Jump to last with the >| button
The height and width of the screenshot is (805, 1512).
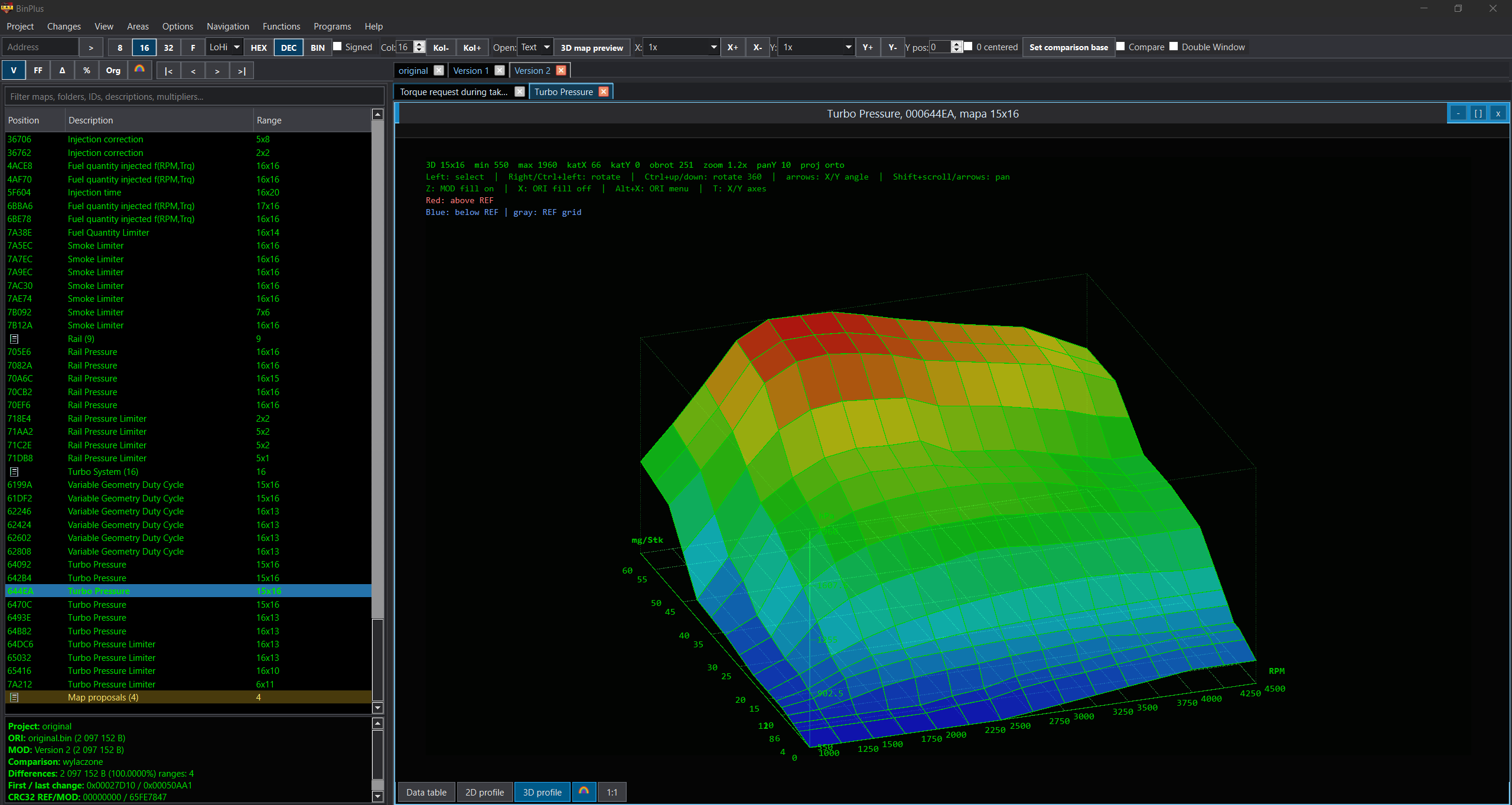242,70
